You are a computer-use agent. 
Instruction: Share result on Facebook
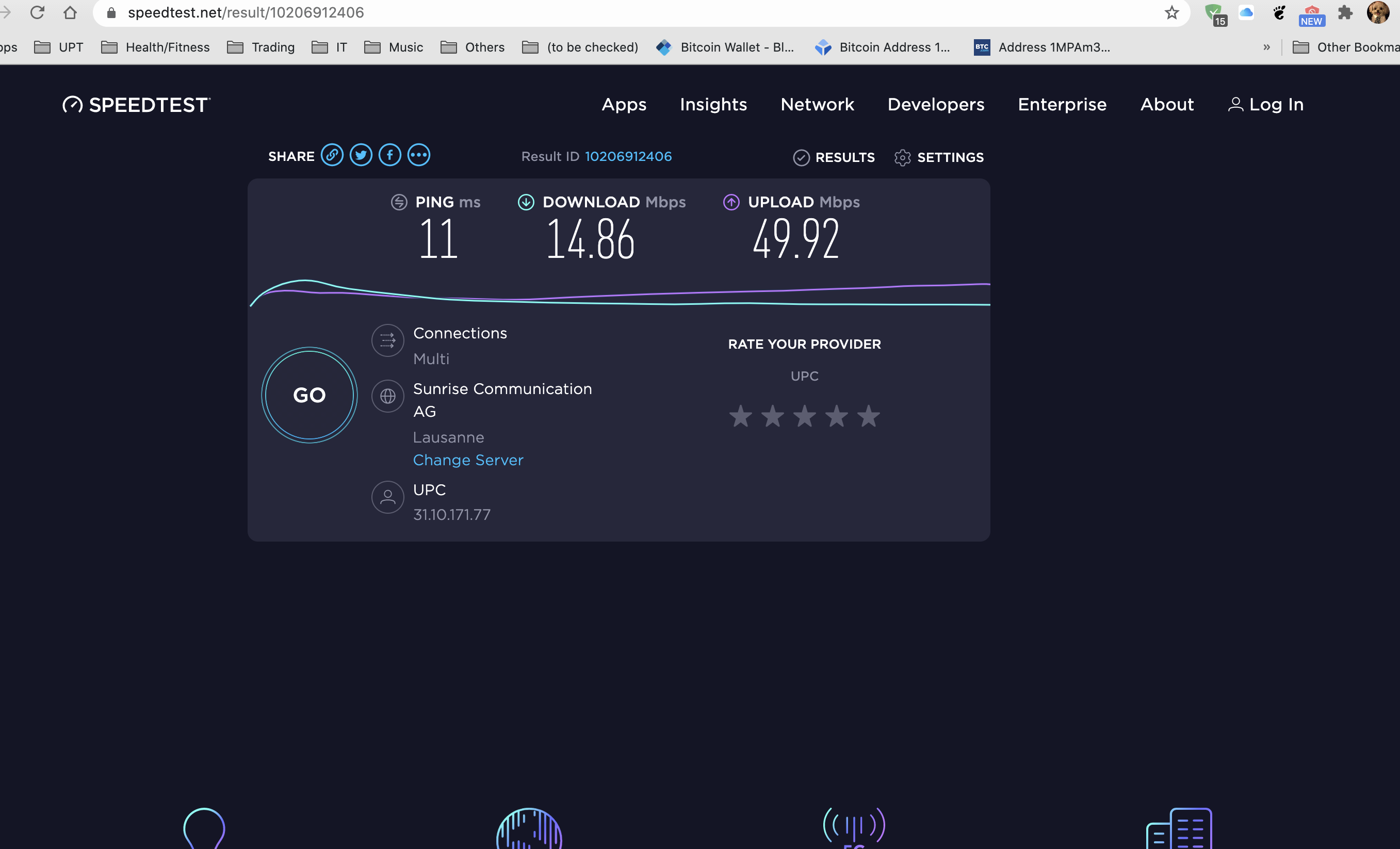tap(390, 155)
